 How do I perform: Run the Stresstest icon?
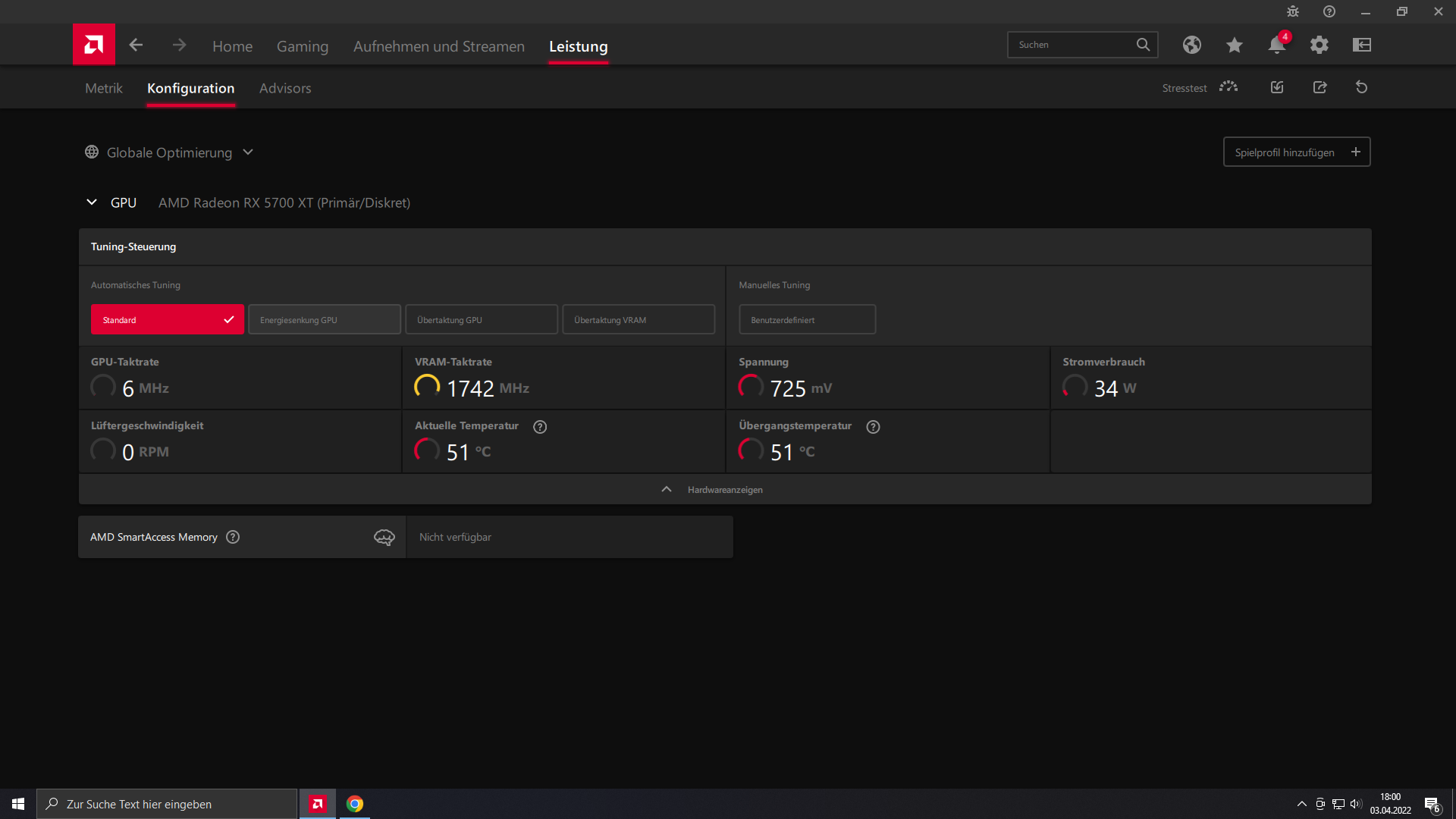1228,87
